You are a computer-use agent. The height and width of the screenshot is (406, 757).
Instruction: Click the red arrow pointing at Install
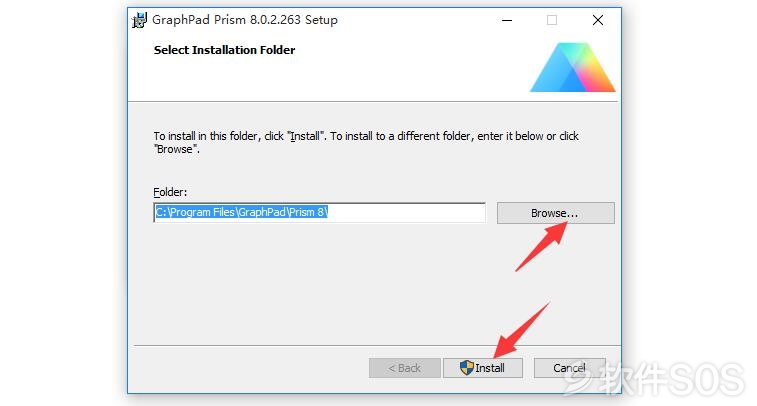click(522, 330)
